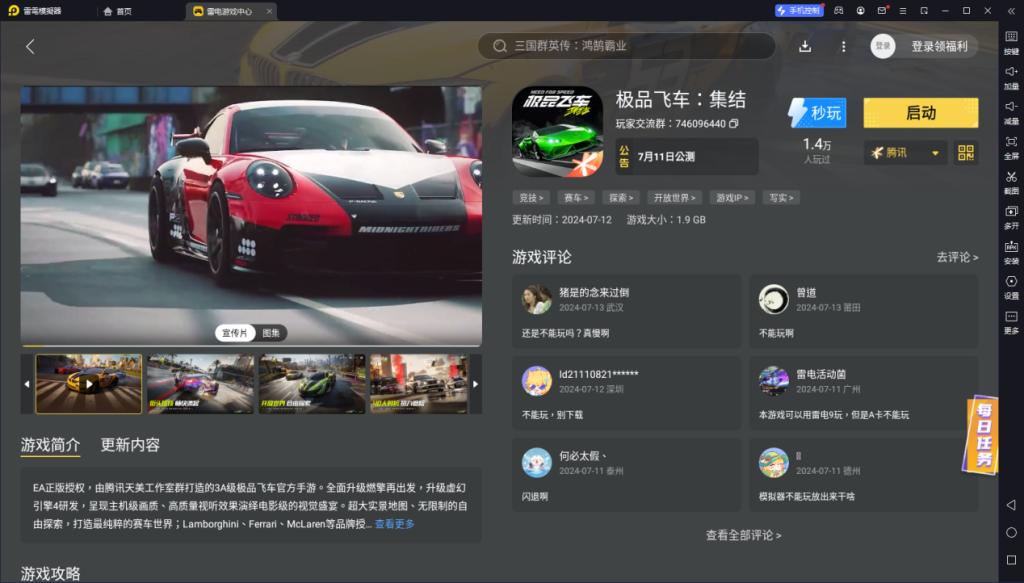Switch media view to 宣传片
This screenshot has width=1024, height=583.
point(234,333)
